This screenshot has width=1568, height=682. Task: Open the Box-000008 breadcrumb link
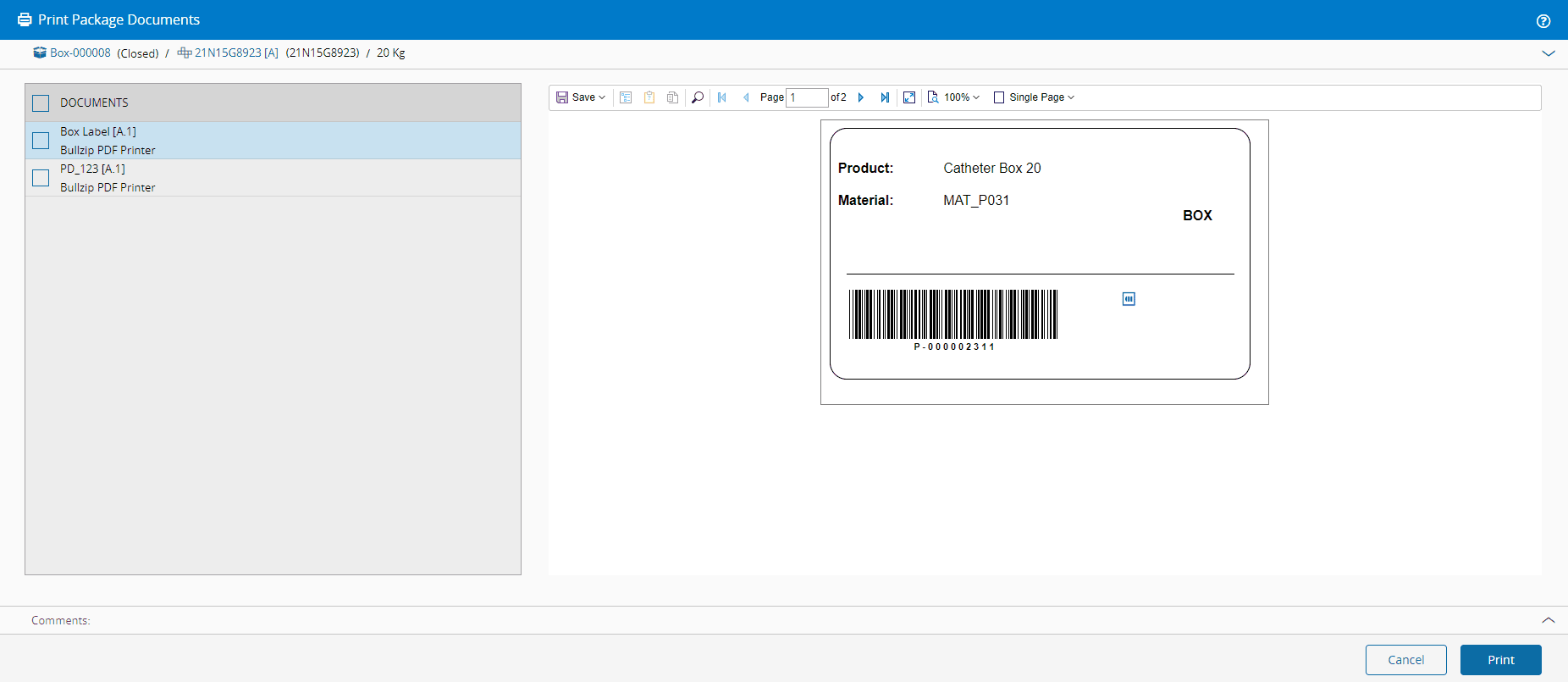(x=80, y=53)
